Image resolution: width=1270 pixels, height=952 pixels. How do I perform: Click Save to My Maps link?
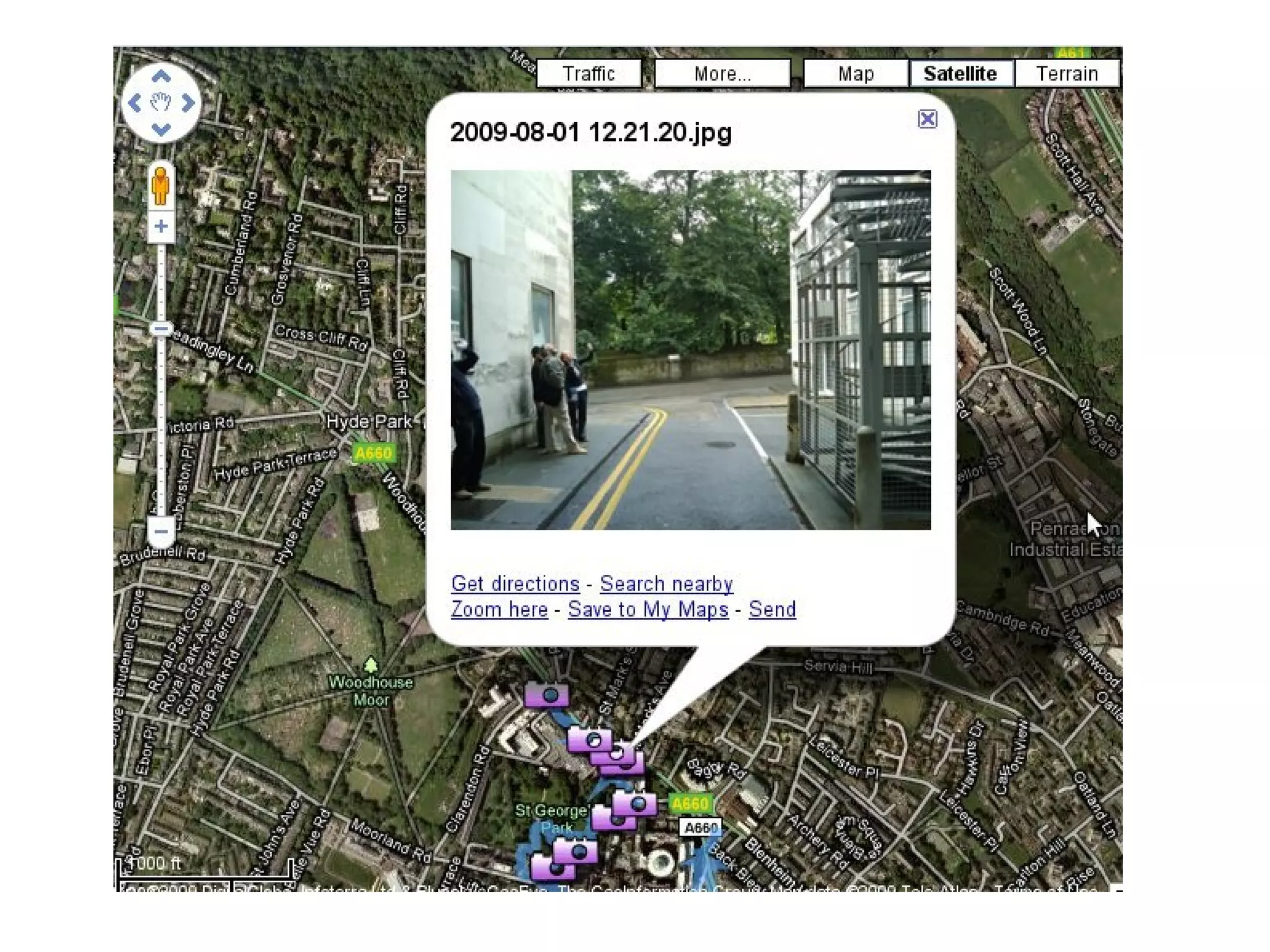click(648, 610)
